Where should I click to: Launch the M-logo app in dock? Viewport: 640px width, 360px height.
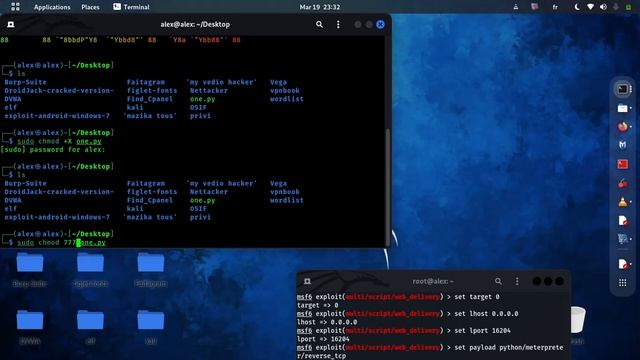coord(622,145)
